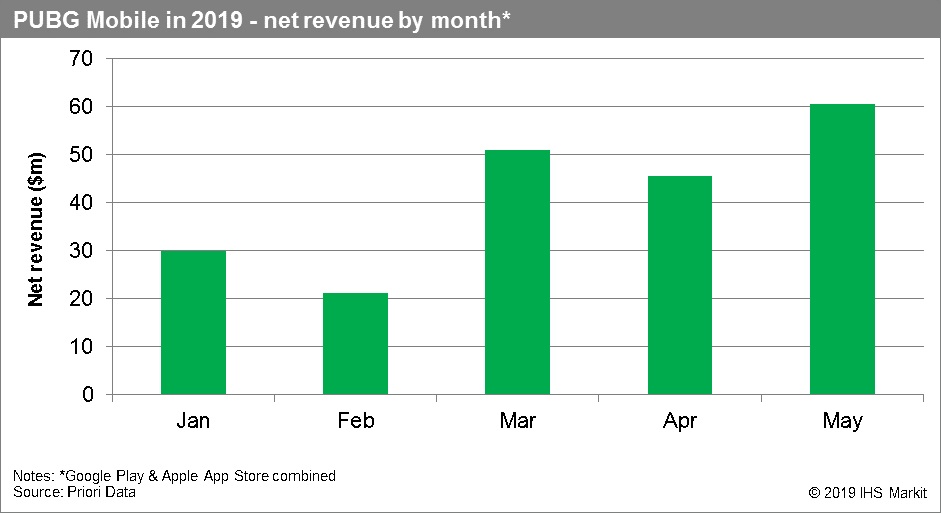Click the green Mar revenue bar
The image size is (941, 513).
click(x=517, y=272)
